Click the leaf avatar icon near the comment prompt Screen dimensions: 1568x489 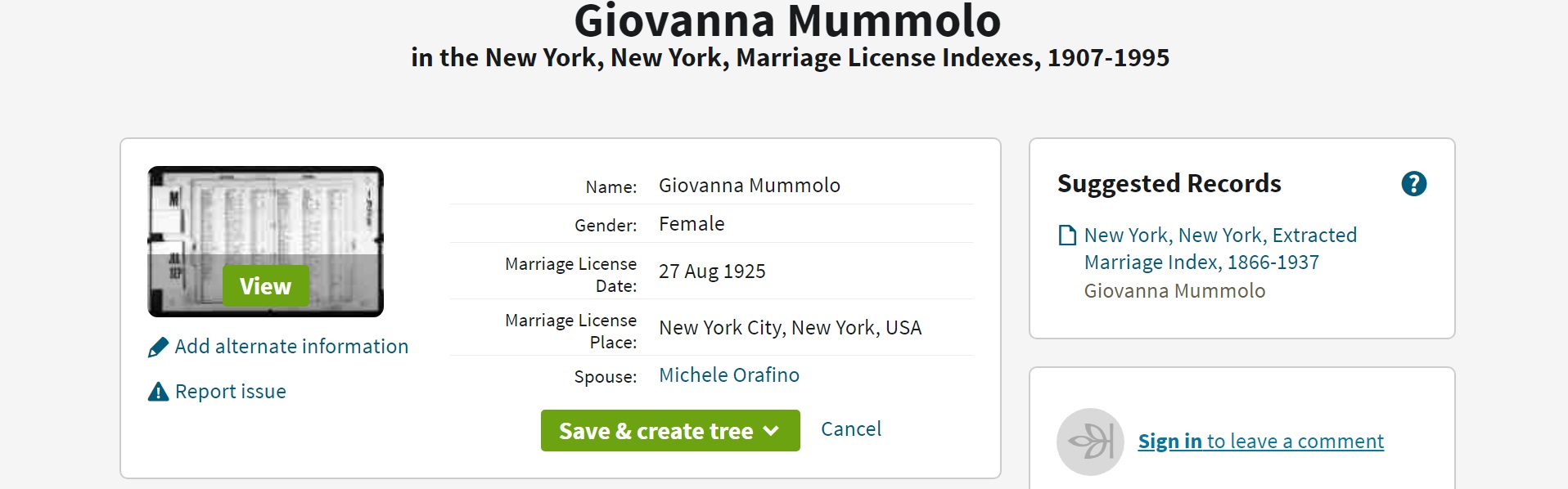[x=1090, y=442]
